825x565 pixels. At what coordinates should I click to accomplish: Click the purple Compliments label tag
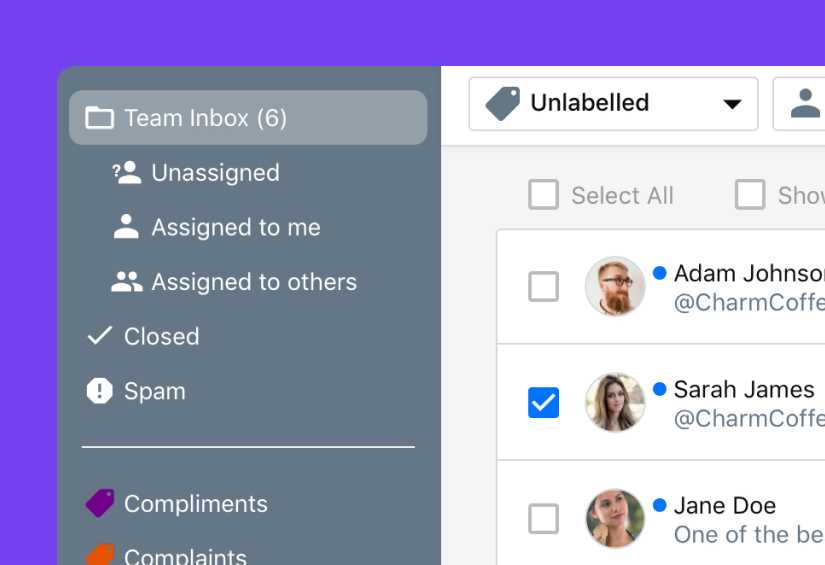point(99,503)
